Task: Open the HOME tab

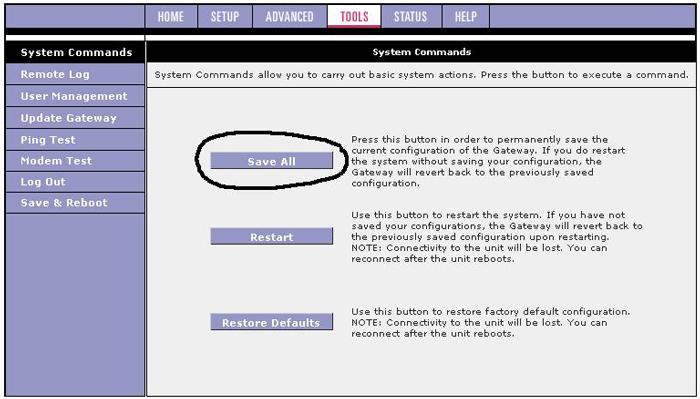Action: tap(171, 17)
